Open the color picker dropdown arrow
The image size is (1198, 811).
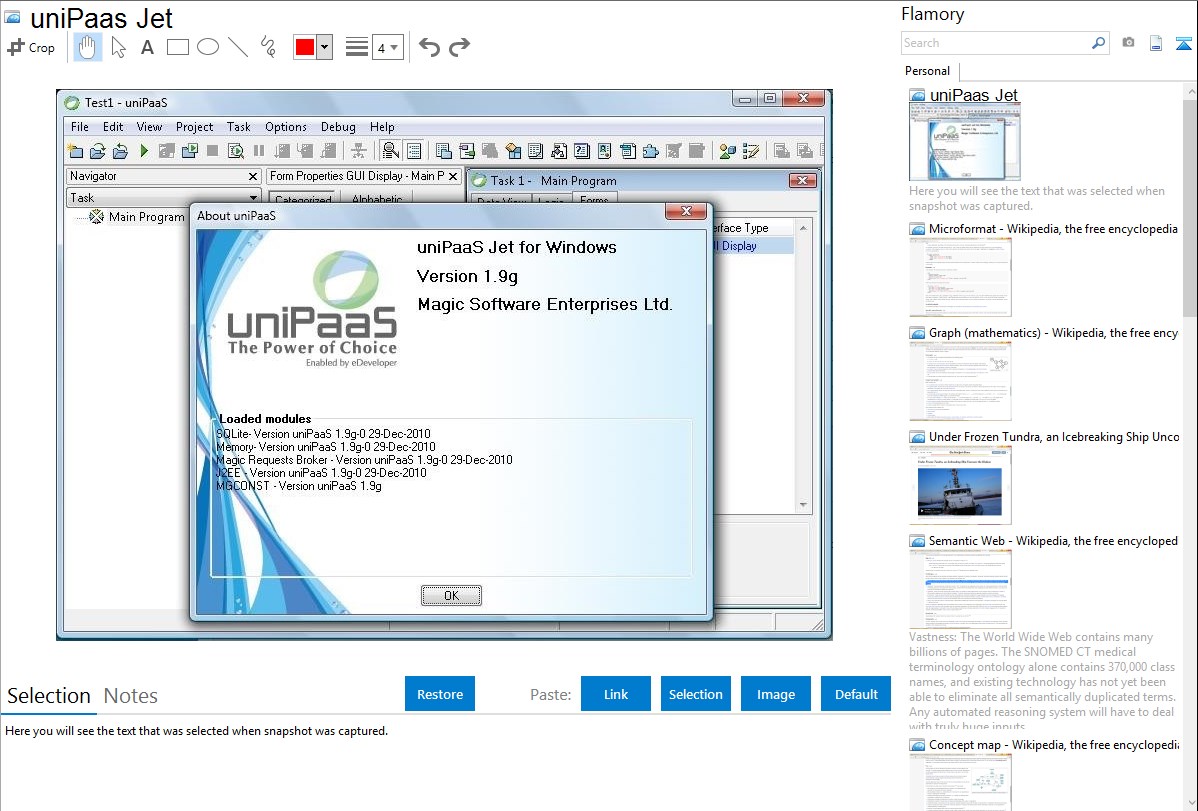(x=324, y=47)
